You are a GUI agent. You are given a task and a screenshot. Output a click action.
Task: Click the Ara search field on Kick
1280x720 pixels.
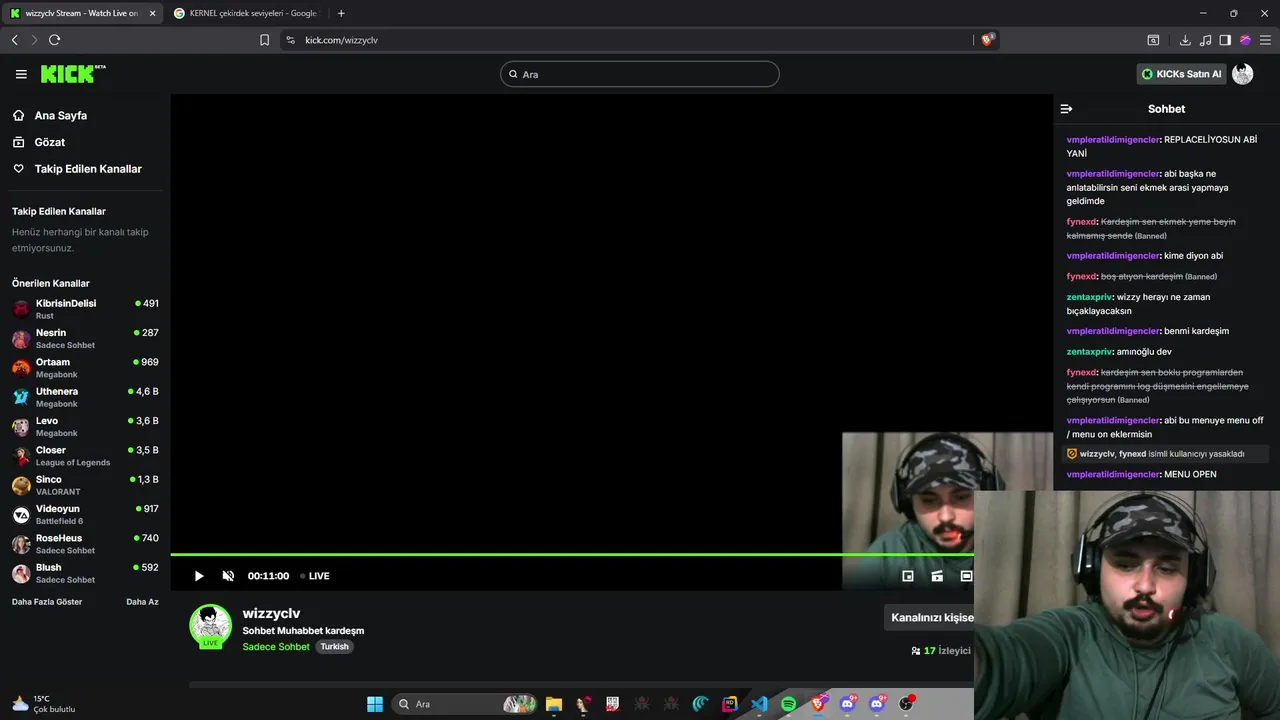click(639, 74)
